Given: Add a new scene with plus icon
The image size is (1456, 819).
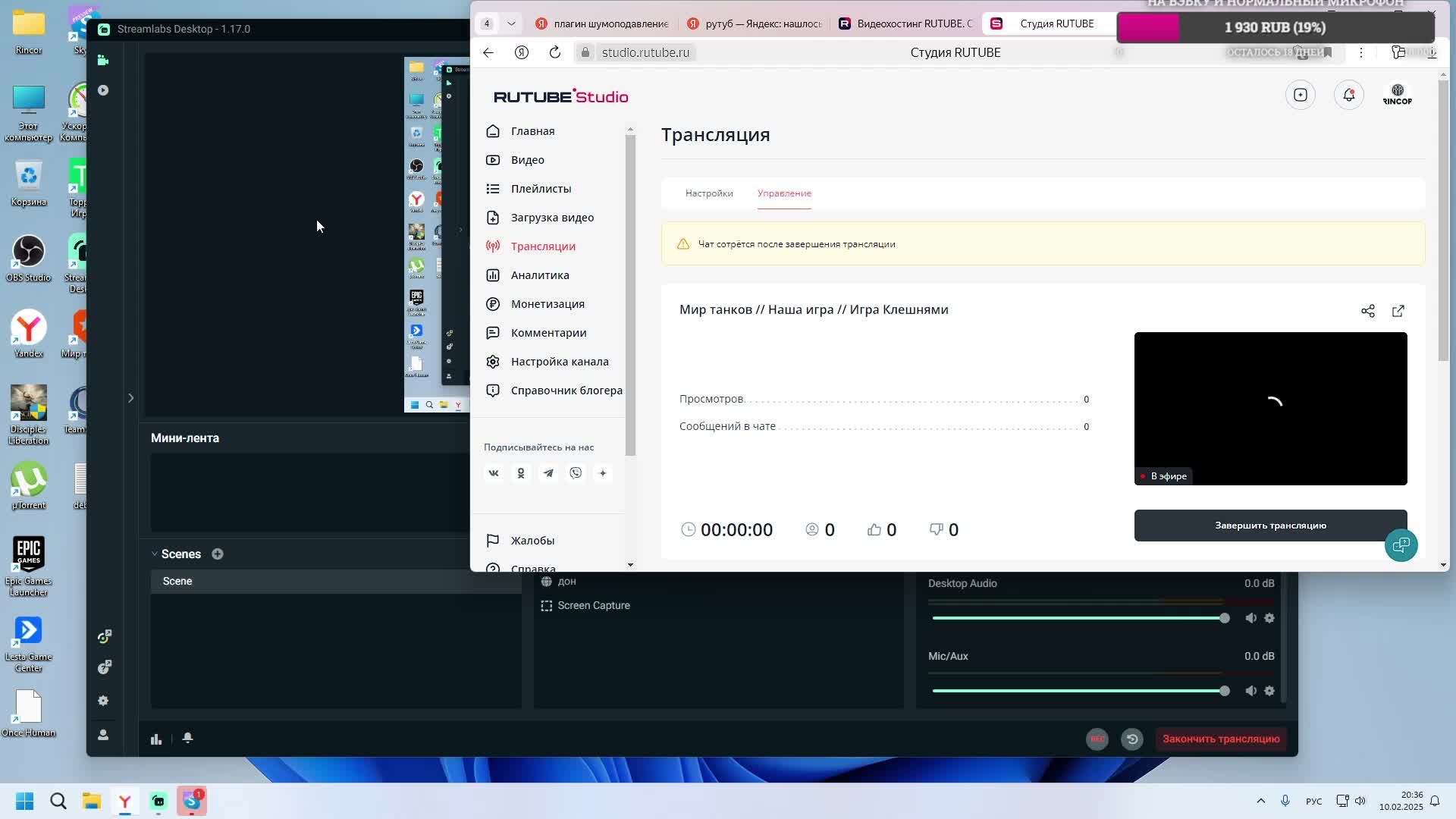Looking at the screenshot, I should pos(218,554).
